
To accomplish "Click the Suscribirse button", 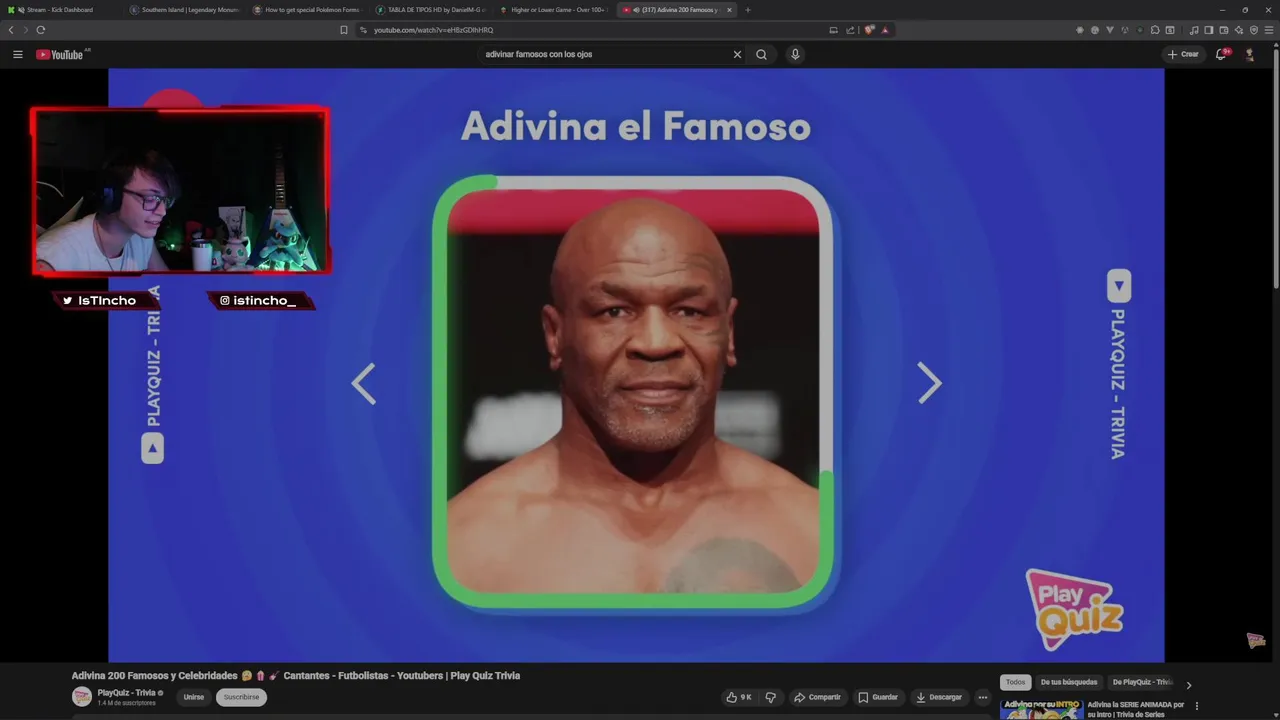I will click(x=241, y=697).
